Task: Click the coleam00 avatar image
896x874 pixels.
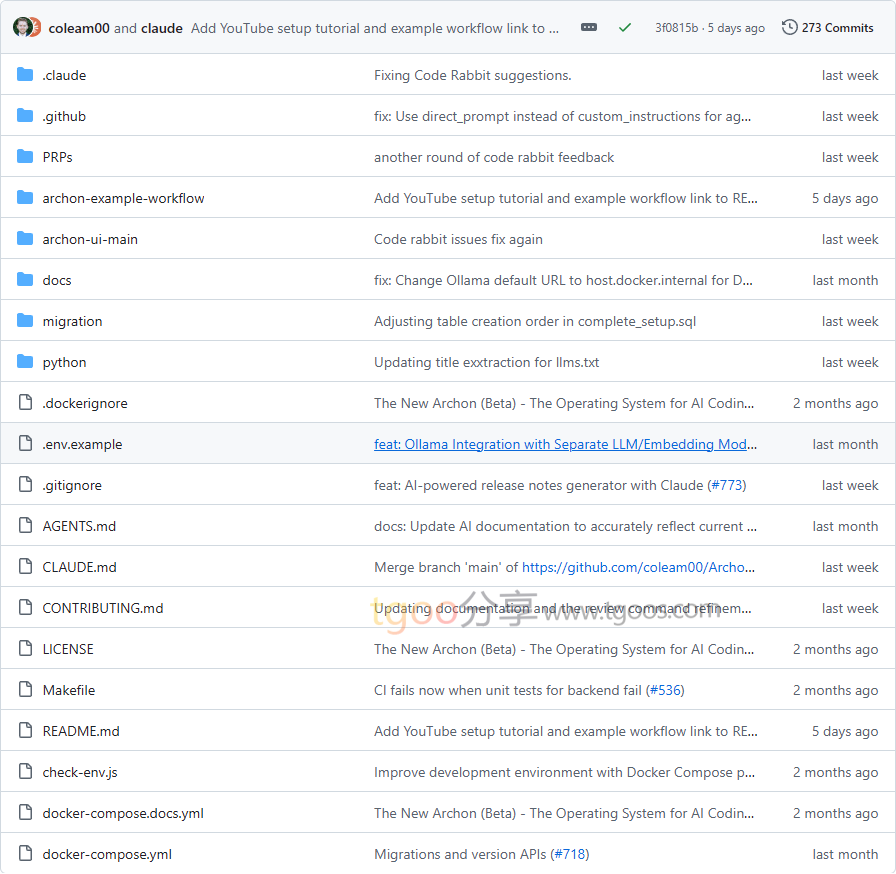Action: pos(22,28)
